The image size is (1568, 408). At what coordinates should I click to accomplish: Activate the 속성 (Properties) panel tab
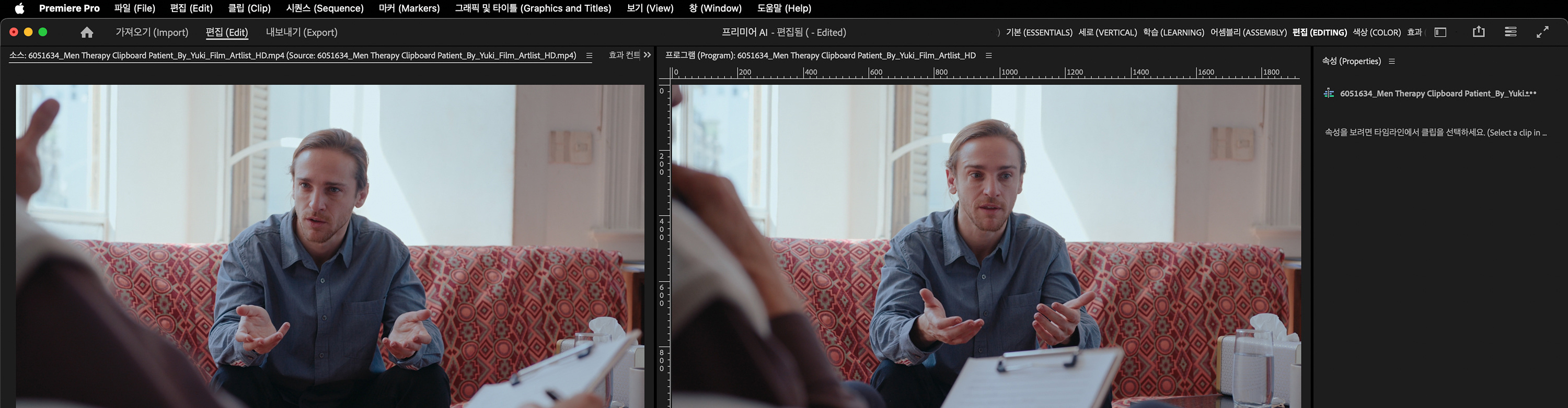[1351, 62]
